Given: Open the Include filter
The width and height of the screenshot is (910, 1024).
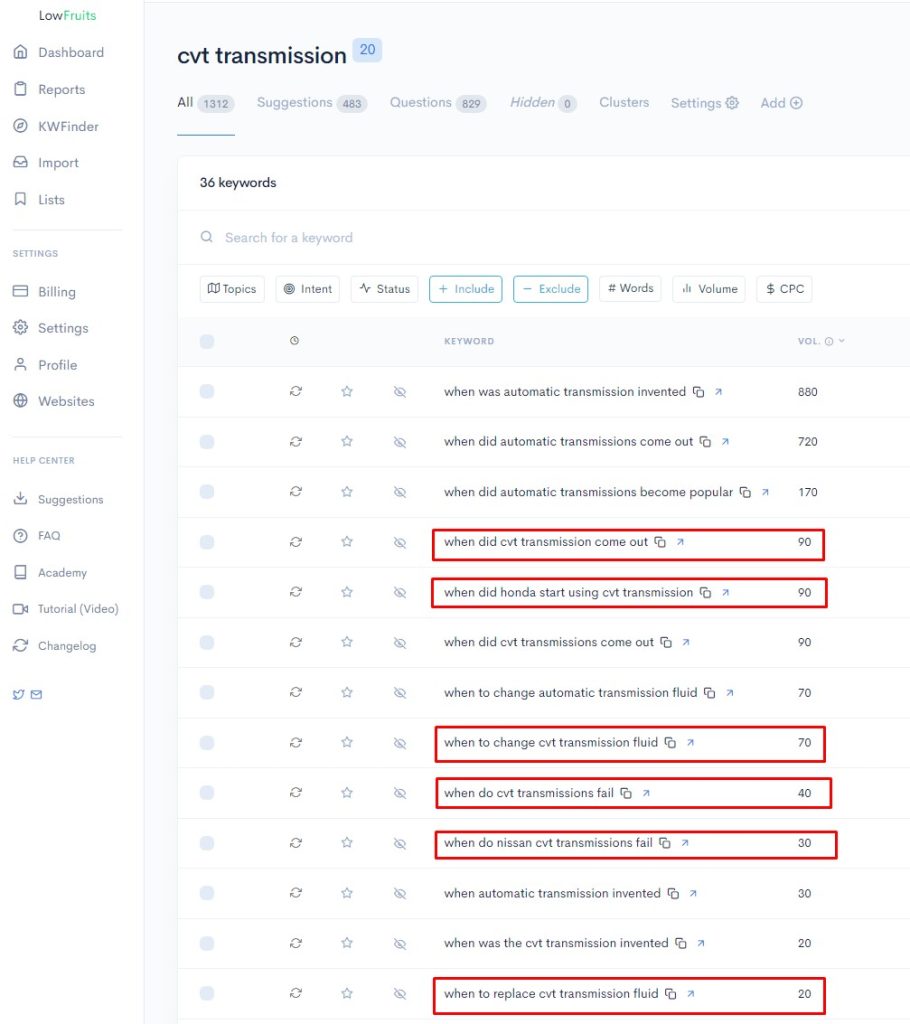Looking at the screenshot, I should pos(466,289).
